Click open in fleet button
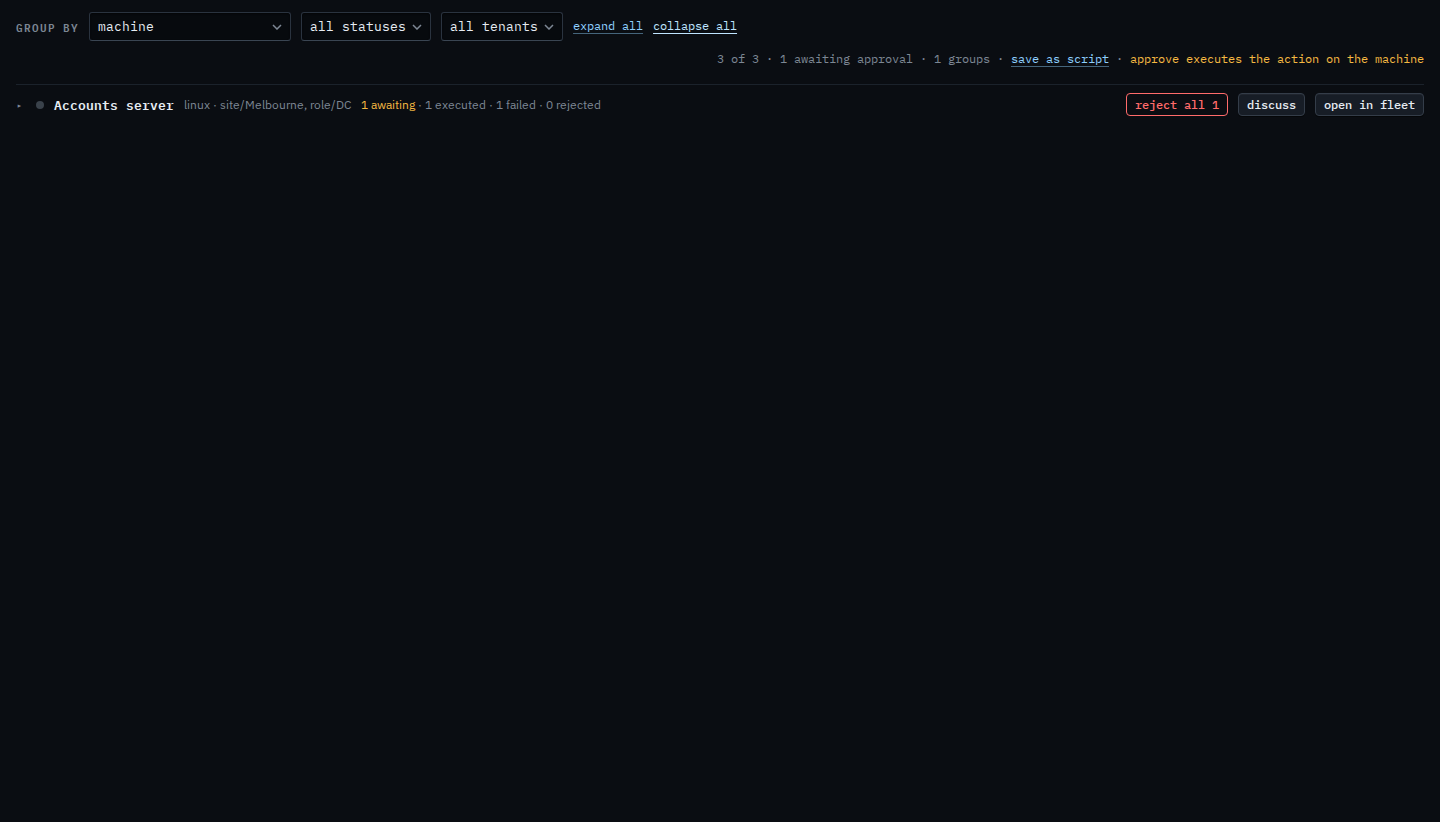Image resolution: width=1440 pixels, height=822 pixels. [1369, 105]
